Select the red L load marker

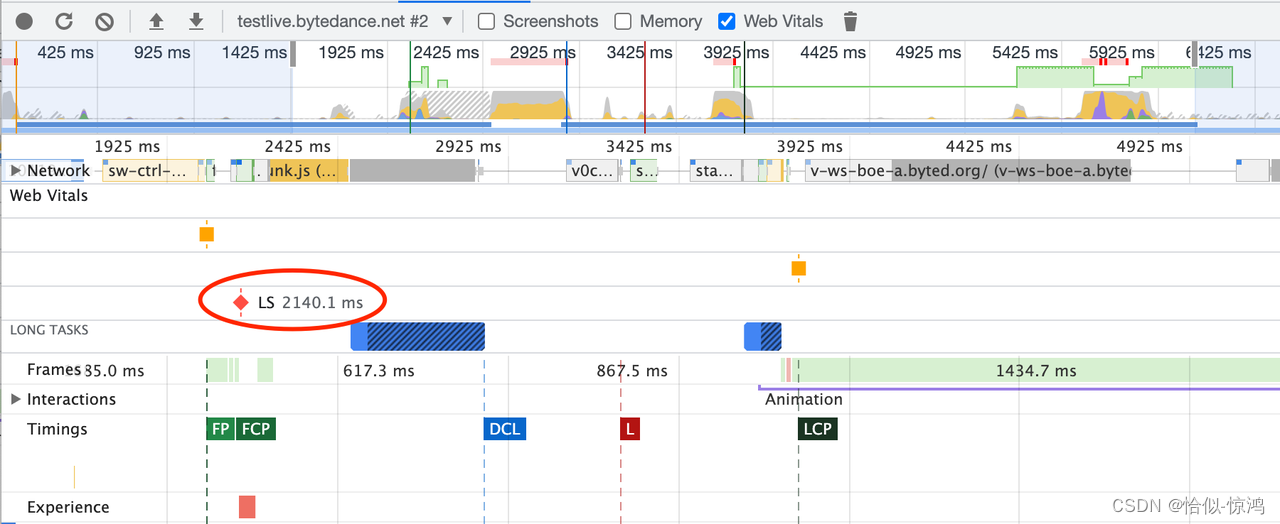point(629,429)
